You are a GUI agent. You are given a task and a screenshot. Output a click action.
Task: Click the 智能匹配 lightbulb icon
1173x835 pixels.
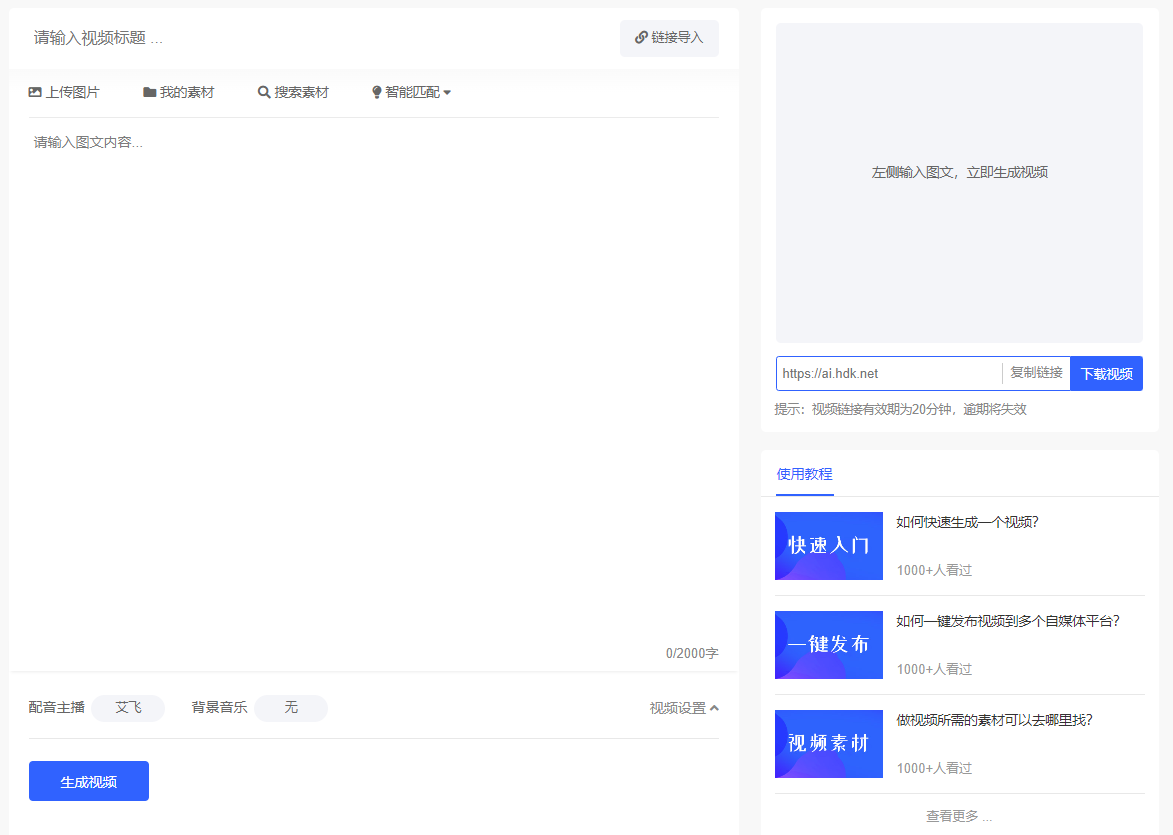pos(376,91)
